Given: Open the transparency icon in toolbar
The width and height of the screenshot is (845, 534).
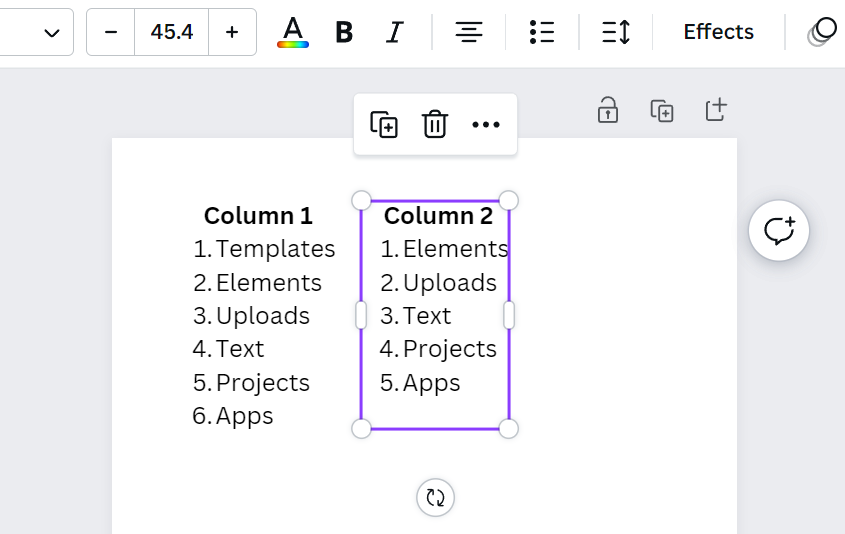Looking at the screenshot, I should pyautogui.click(x=822, y=32).
